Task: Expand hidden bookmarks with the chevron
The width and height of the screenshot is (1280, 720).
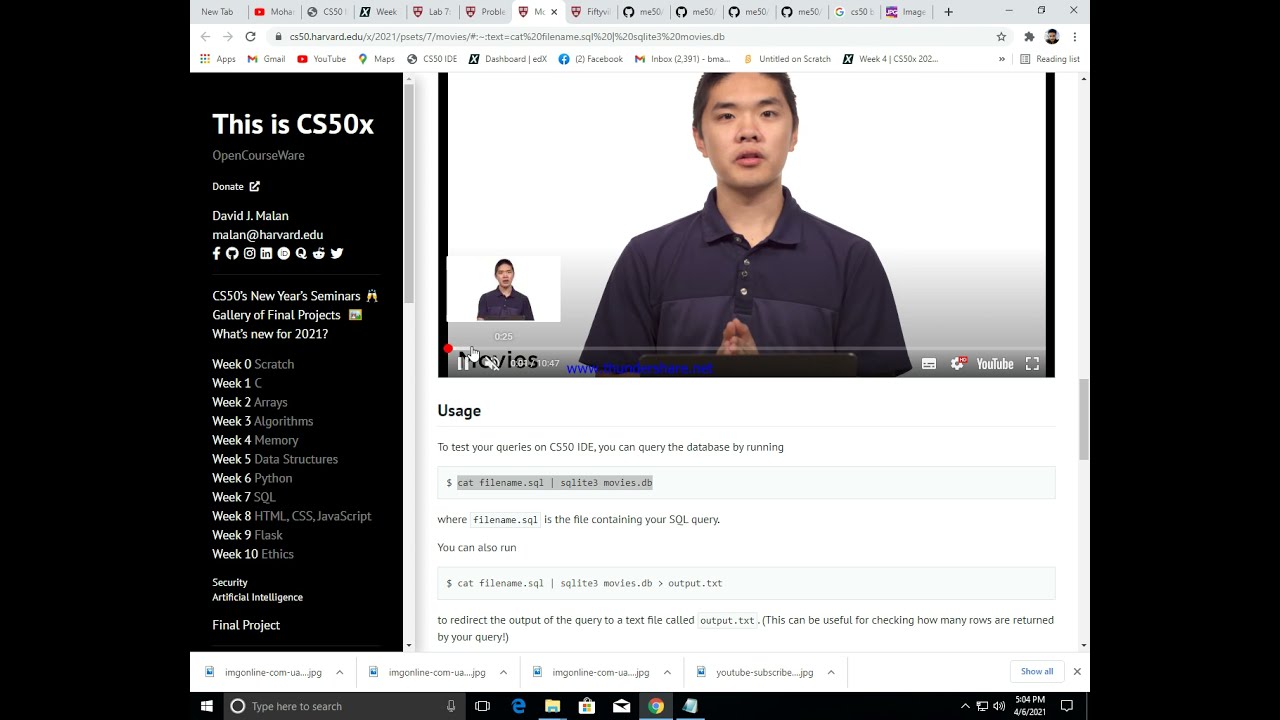Action: pos(1001,59)
